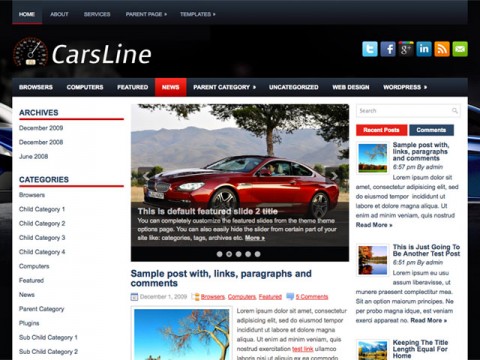Open the Google Plus social icon
Screen dimensions: 480x360
pos(406,49)
